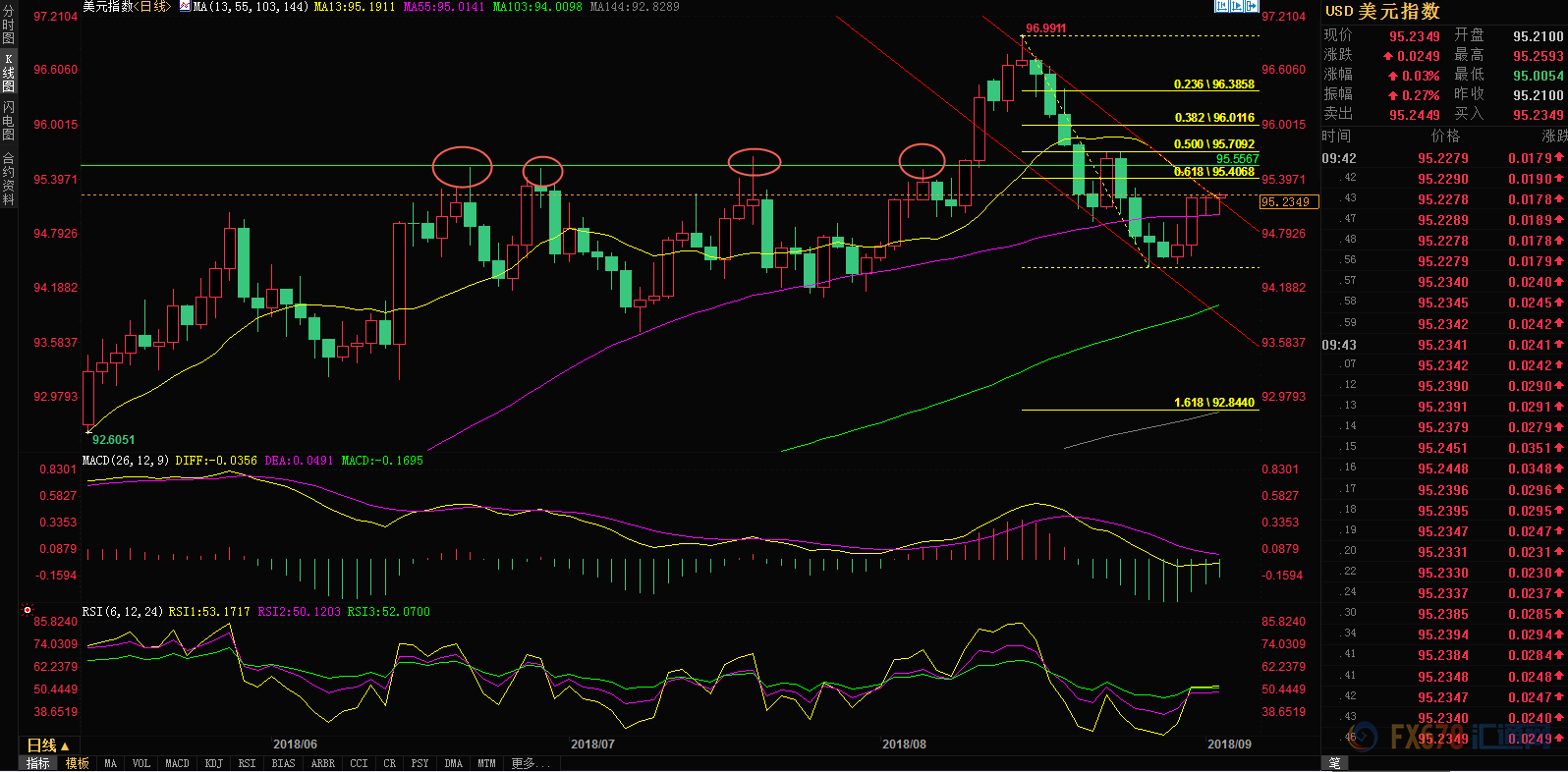This screenshot has height=772, width=1568.
Task: Click the current price tag 95.2349 on axis
Action: tap(1287, 201)
